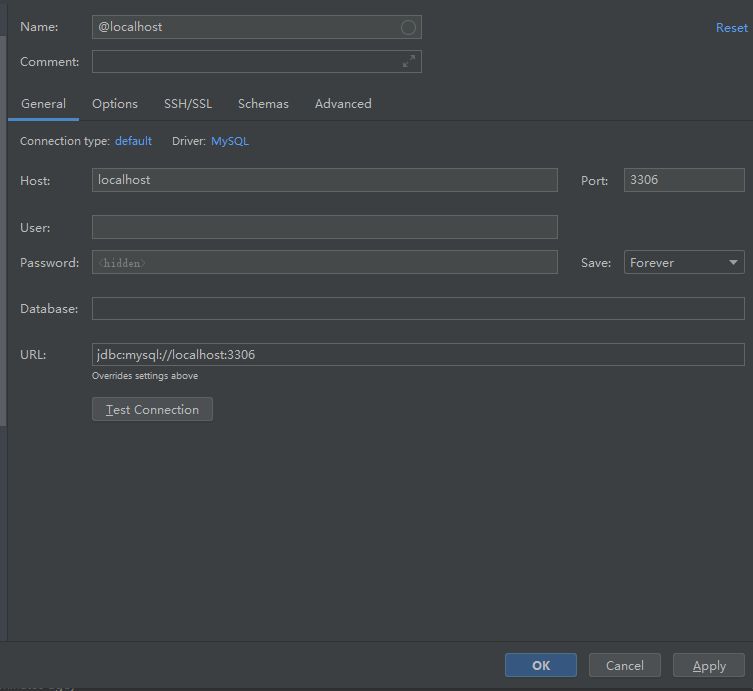Click the color circle in the Name field
This screenshot has height=691, width=753.
[408, 27]
